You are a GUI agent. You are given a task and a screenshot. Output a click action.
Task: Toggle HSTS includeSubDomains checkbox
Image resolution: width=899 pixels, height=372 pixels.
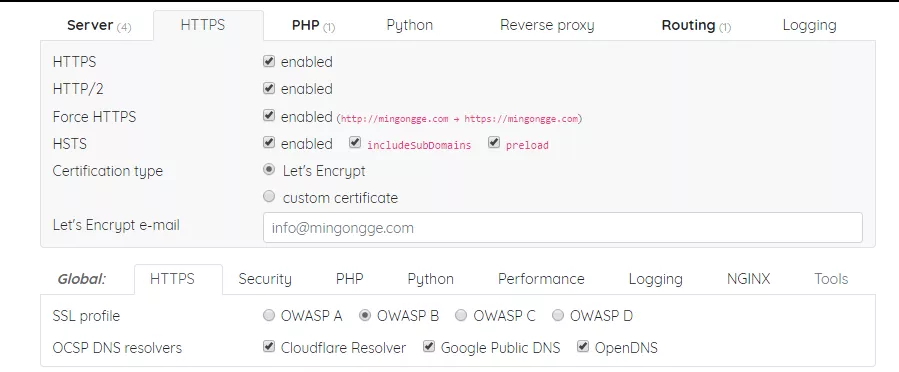pyautogui.click(x=355, y=143)
